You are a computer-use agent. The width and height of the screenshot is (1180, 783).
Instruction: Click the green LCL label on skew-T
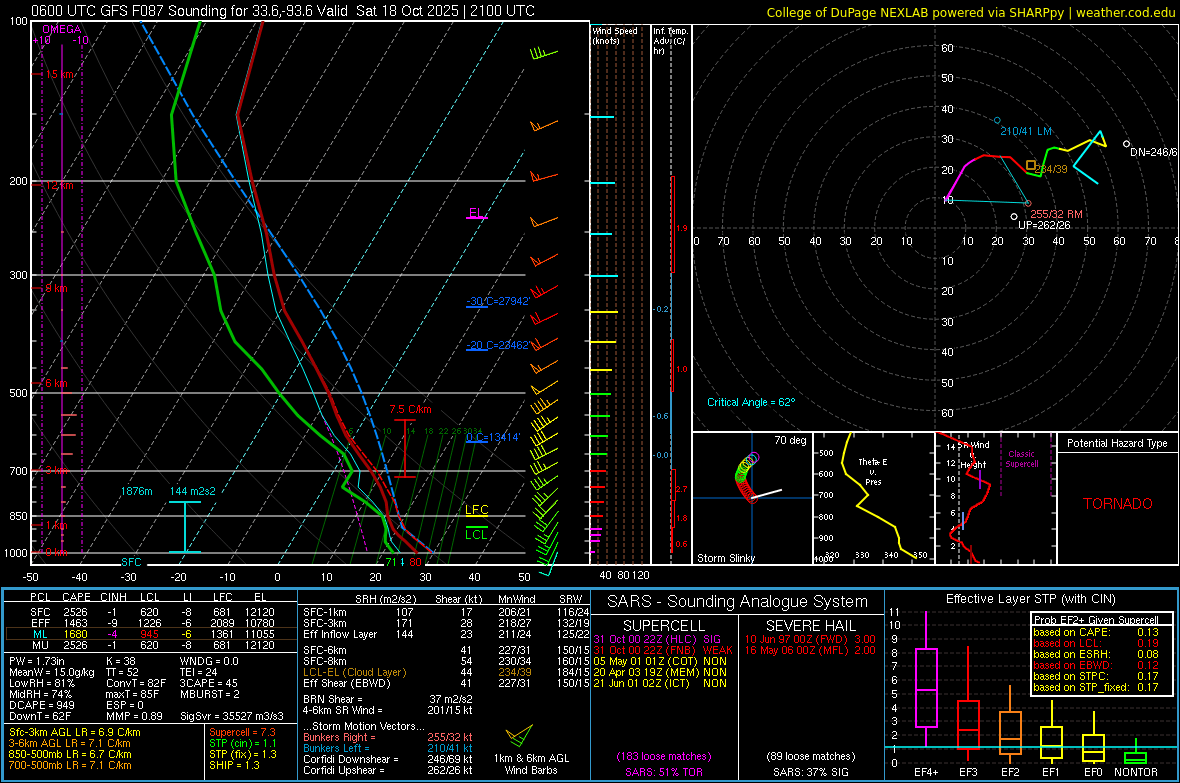point(476,534)
